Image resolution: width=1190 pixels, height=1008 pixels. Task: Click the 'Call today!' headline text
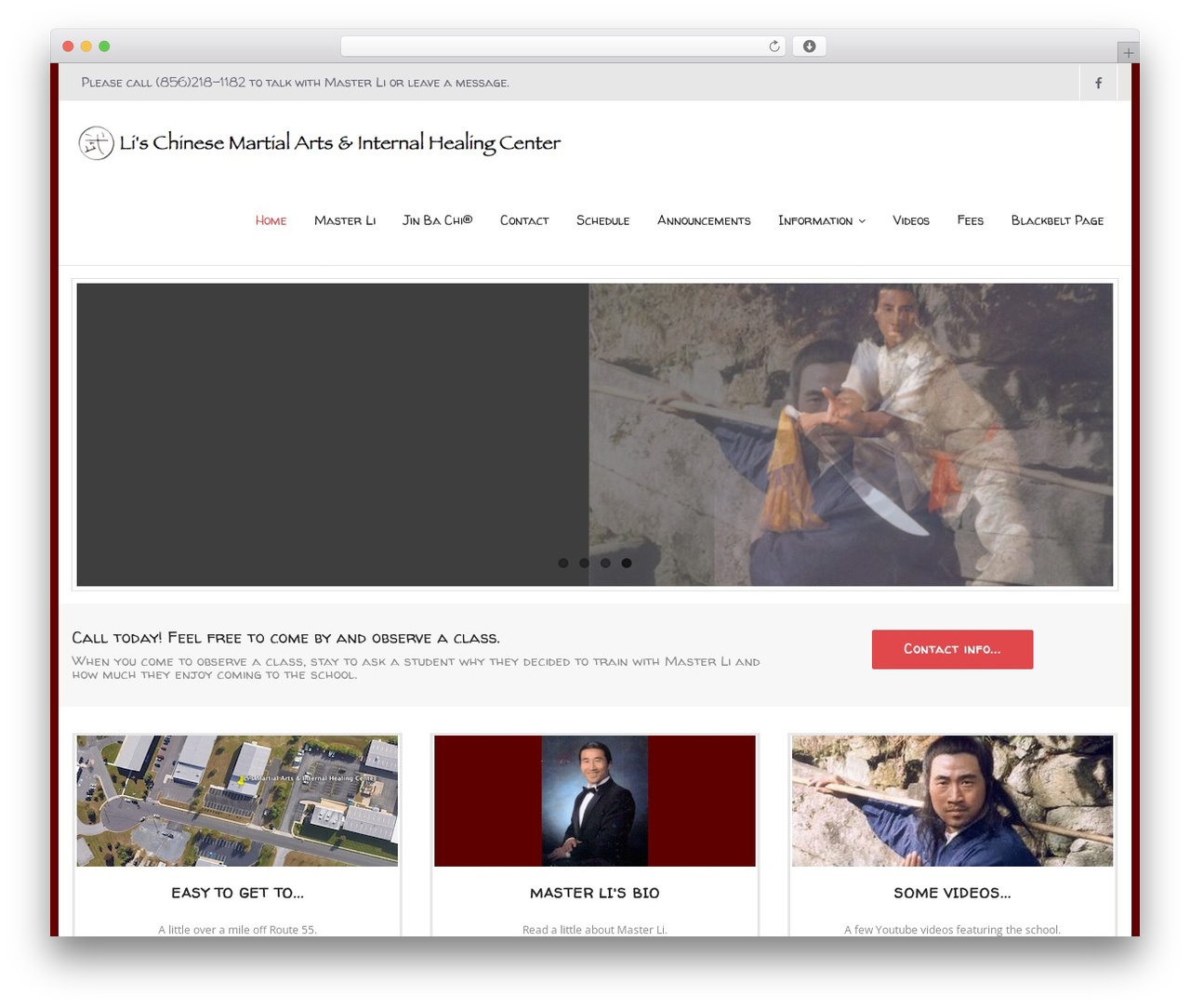coord(285,638)
